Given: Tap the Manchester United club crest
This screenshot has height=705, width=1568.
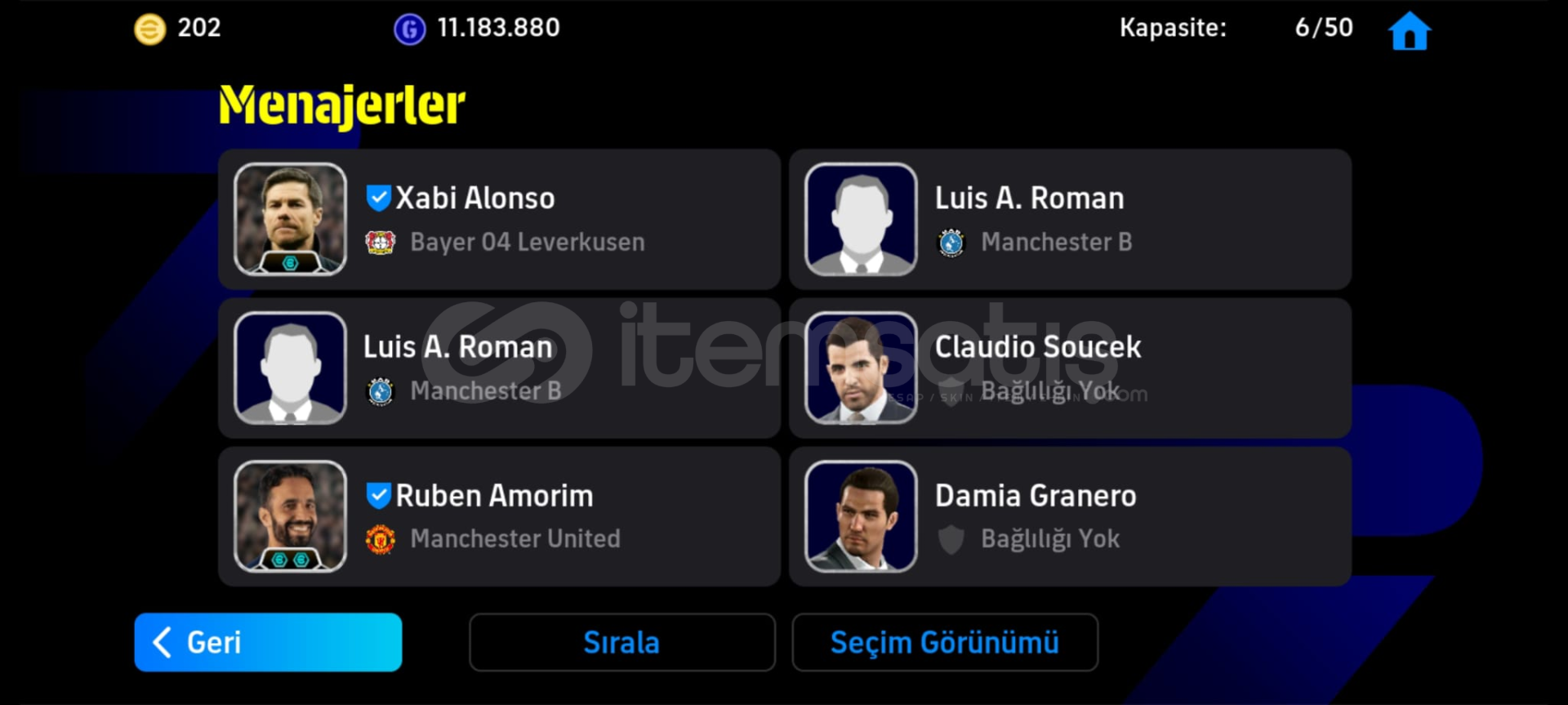Looking at the screenshot, I should 380,539.
